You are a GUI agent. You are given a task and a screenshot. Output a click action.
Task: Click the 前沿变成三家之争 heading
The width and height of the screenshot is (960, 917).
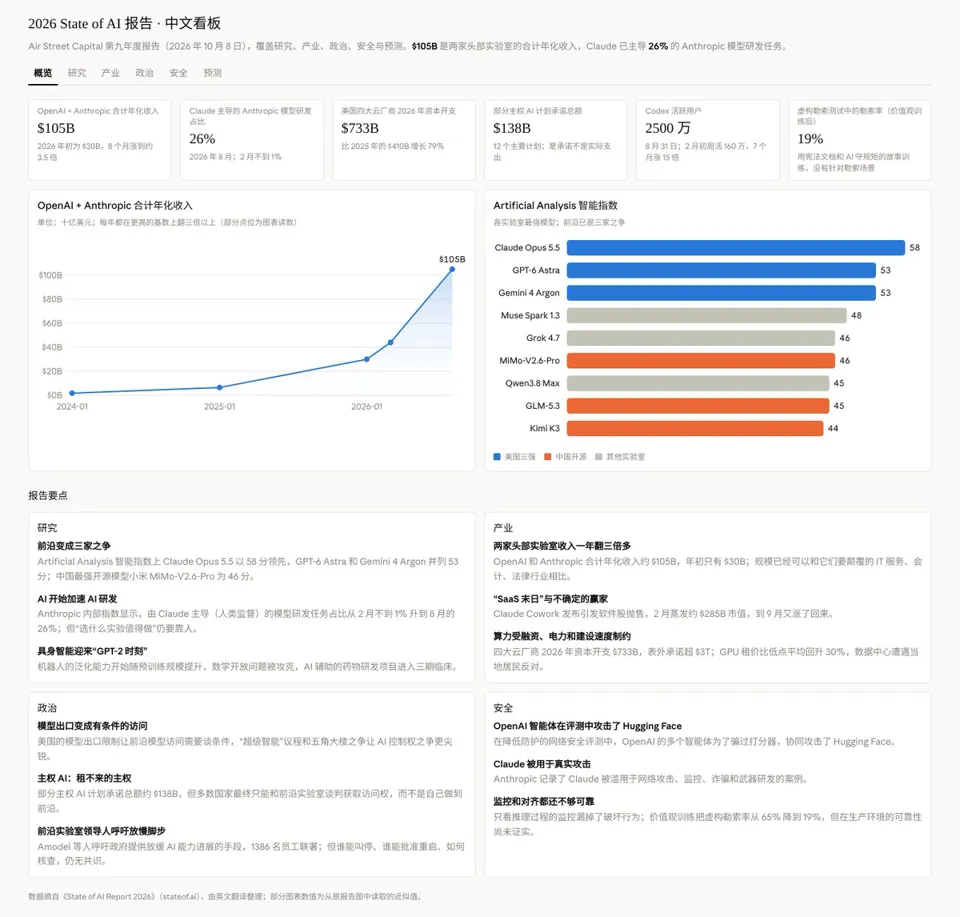74,545
